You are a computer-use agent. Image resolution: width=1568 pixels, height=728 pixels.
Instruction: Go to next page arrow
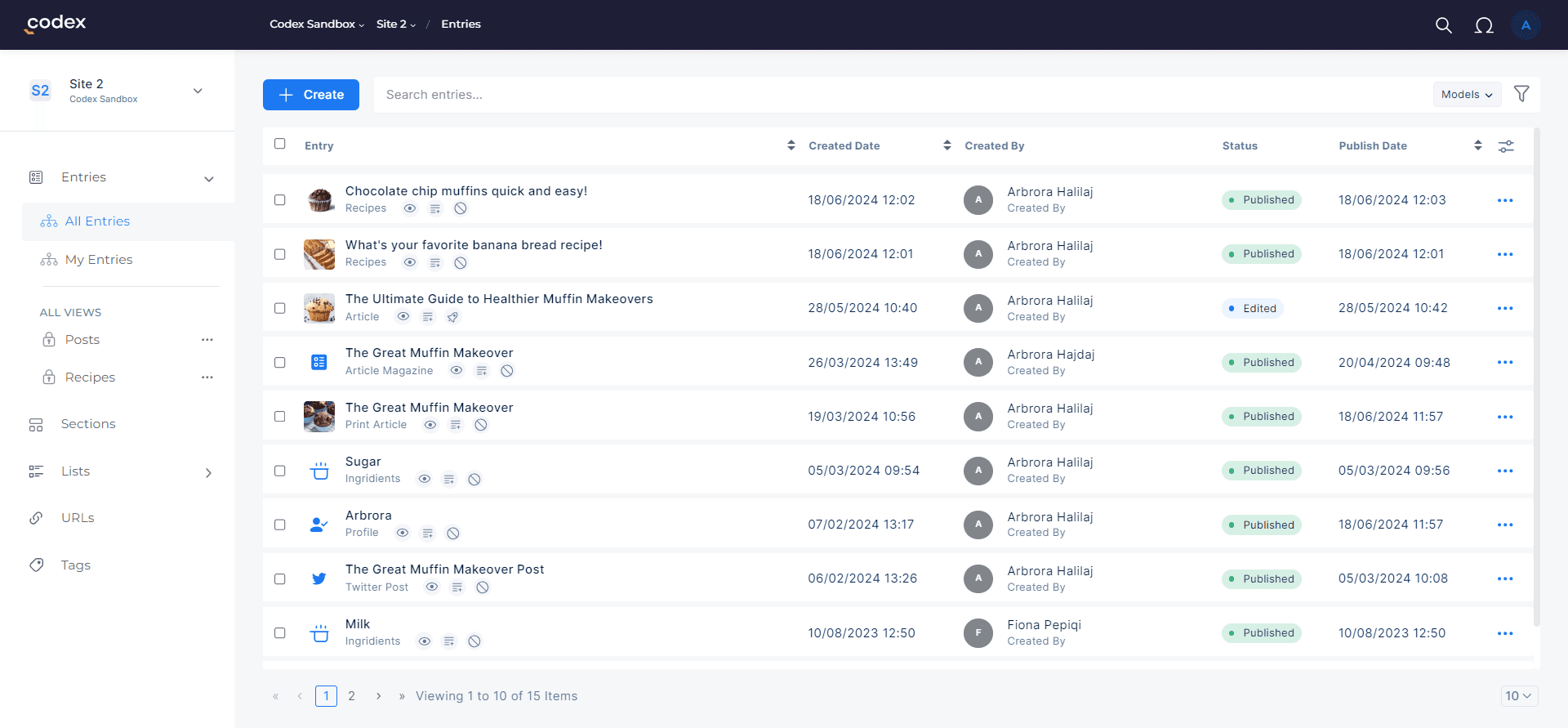(x=379, y=696)
